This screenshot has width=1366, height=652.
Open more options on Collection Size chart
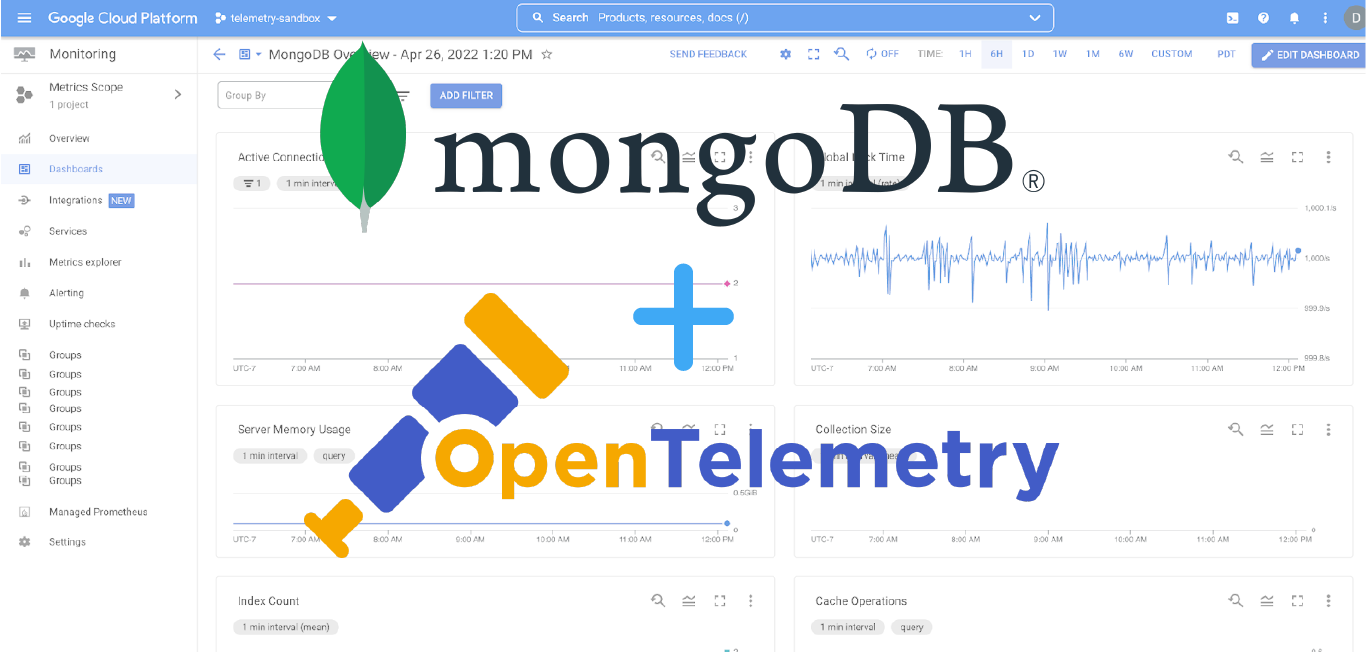[1328, 429]
